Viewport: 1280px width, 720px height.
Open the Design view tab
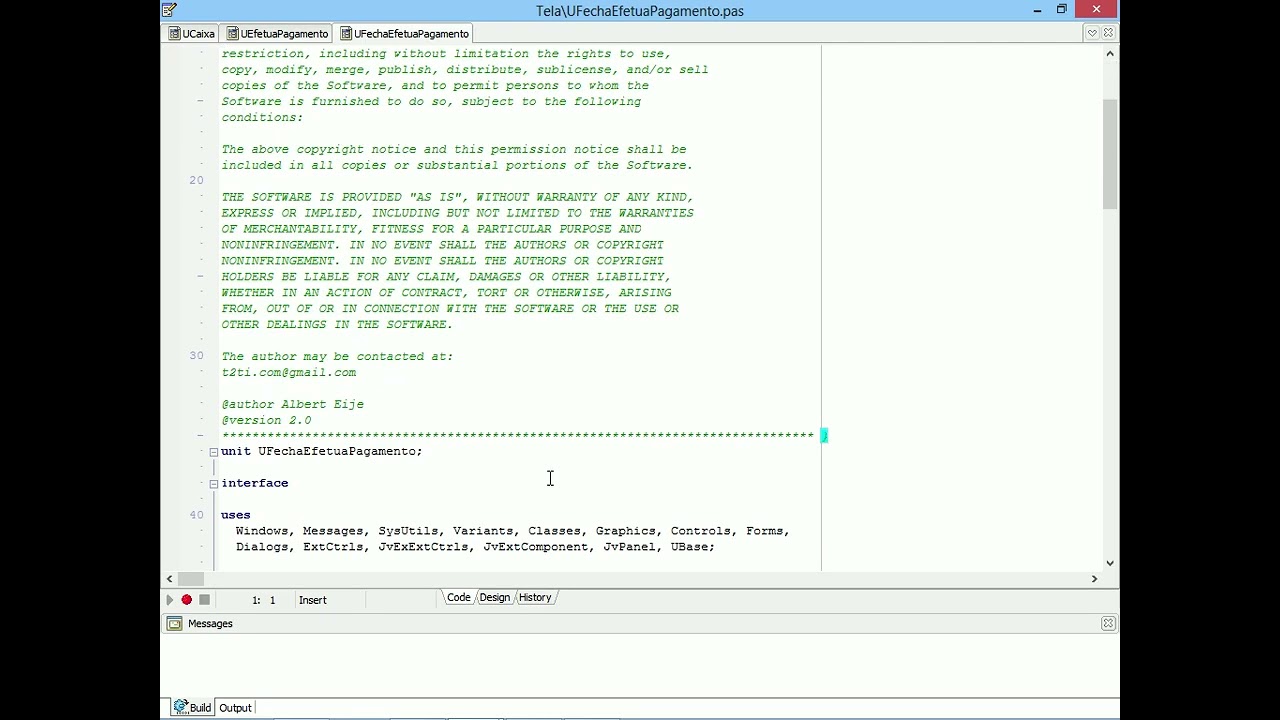point(494,598)
